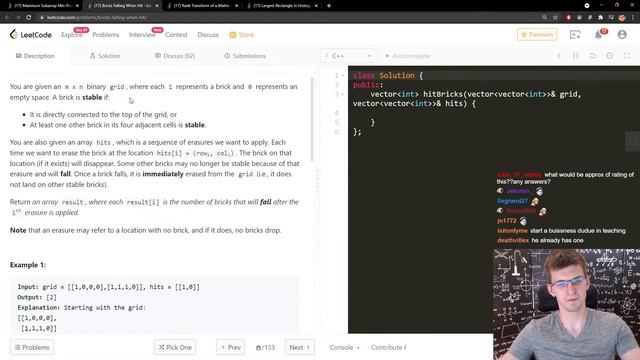Click the problem number indicator /133
This screenshot has height=360, width=640.
click(265, 347)
